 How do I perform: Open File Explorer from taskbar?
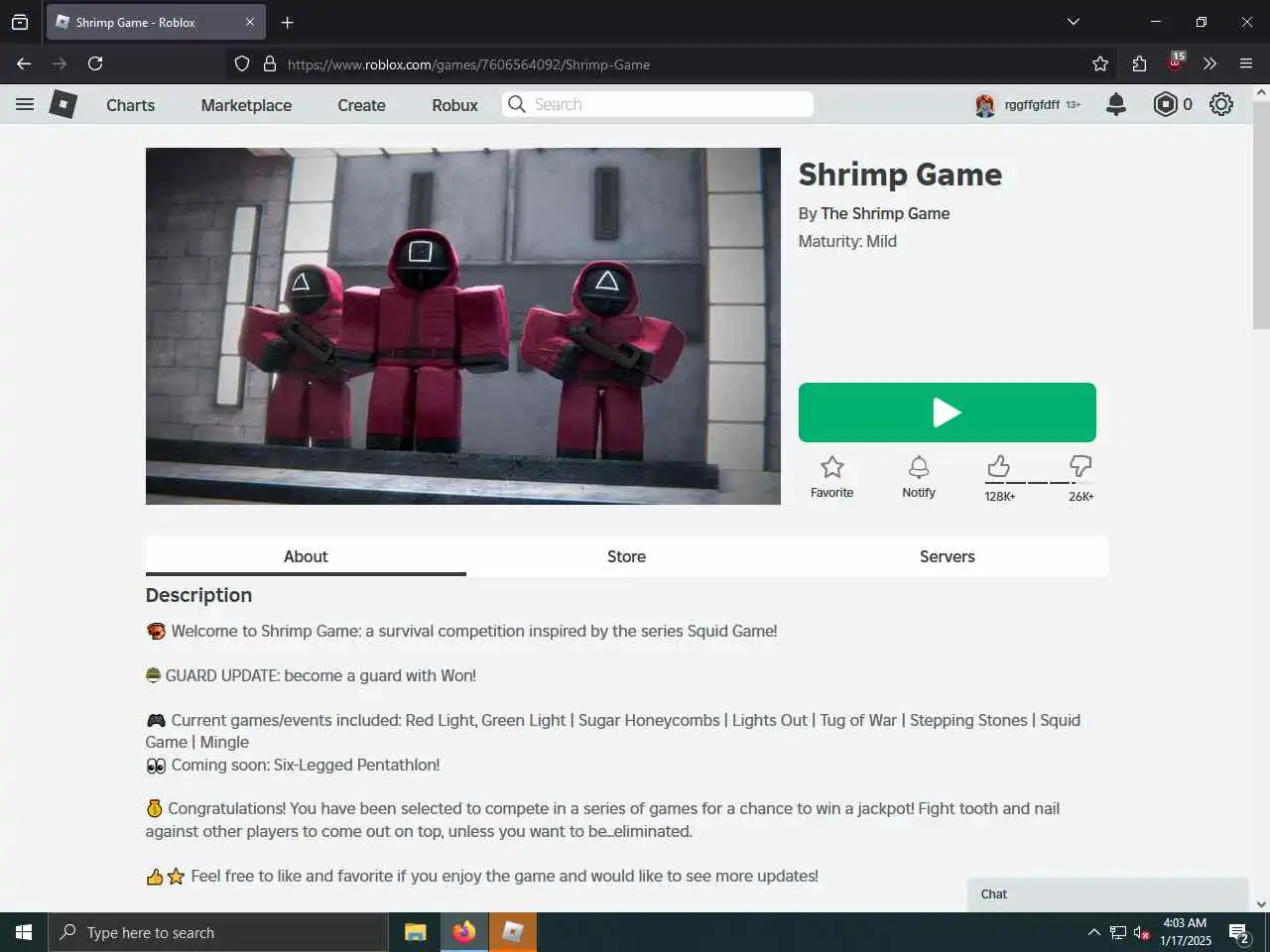click(x=415, y=932)
